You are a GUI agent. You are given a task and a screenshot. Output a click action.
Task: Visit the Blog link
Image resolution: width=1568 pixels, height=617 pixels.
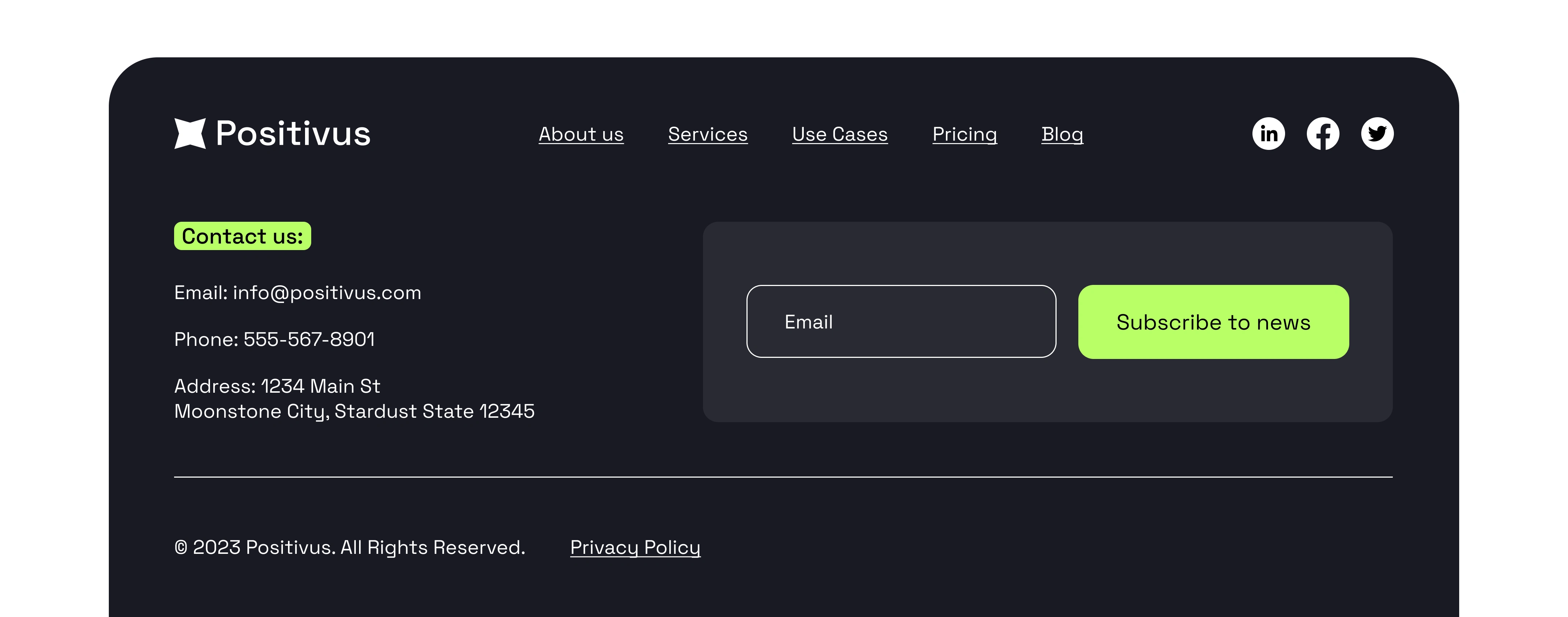(x=1062, y=134)
